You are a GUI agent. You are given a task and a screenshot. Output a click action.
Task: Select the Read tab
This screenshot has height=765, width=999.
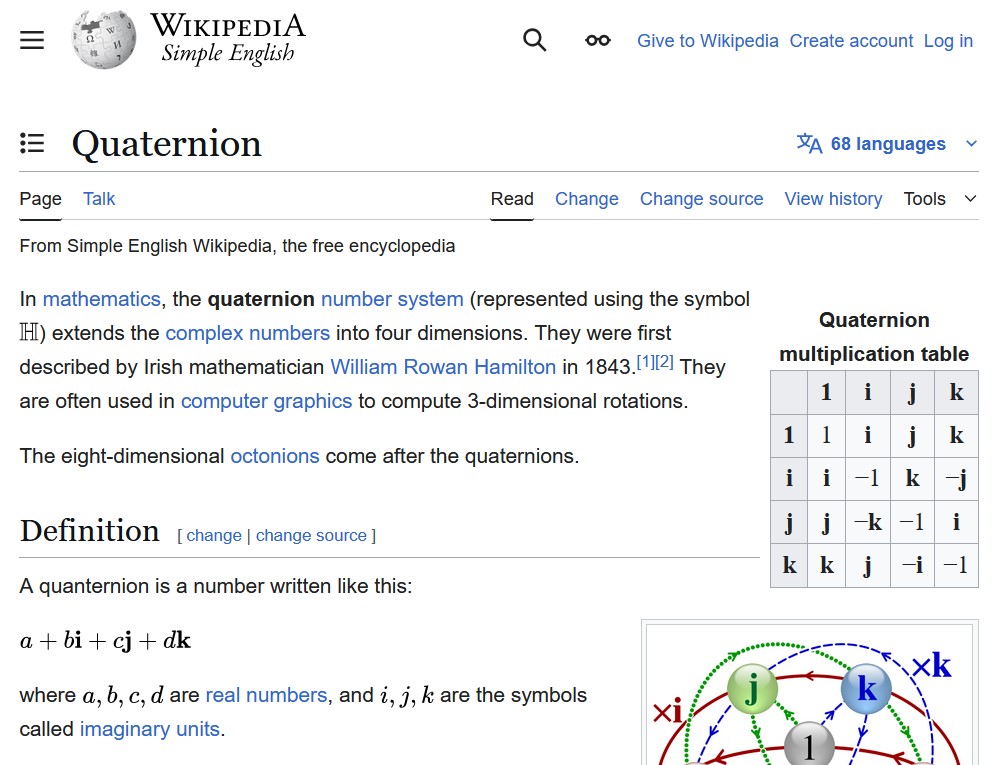(512, 199)
